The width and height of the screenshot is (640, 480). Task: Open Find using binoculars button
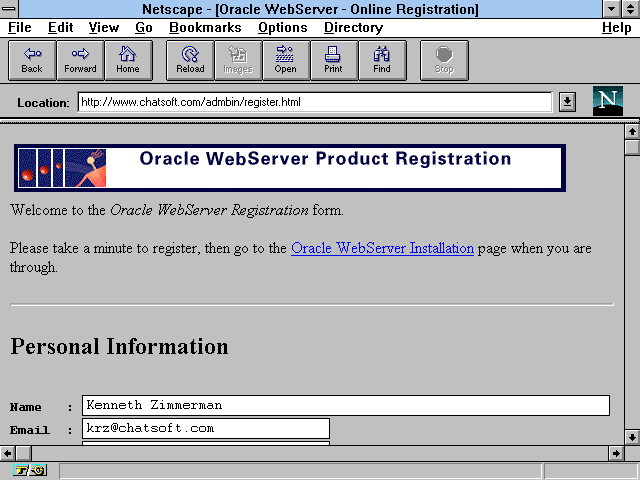[x=382, y=60]
